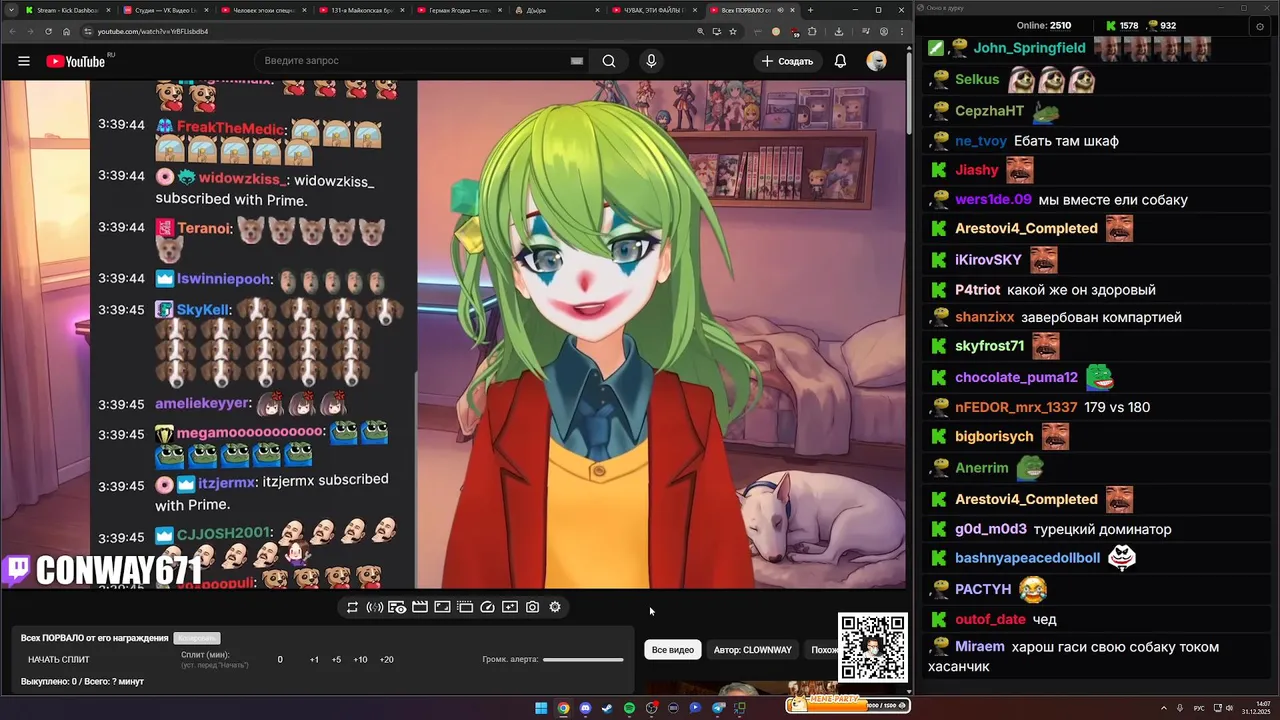Screen dimensions: 1280x720
Task: Open Discord from the taskbar
Action: 585,708
